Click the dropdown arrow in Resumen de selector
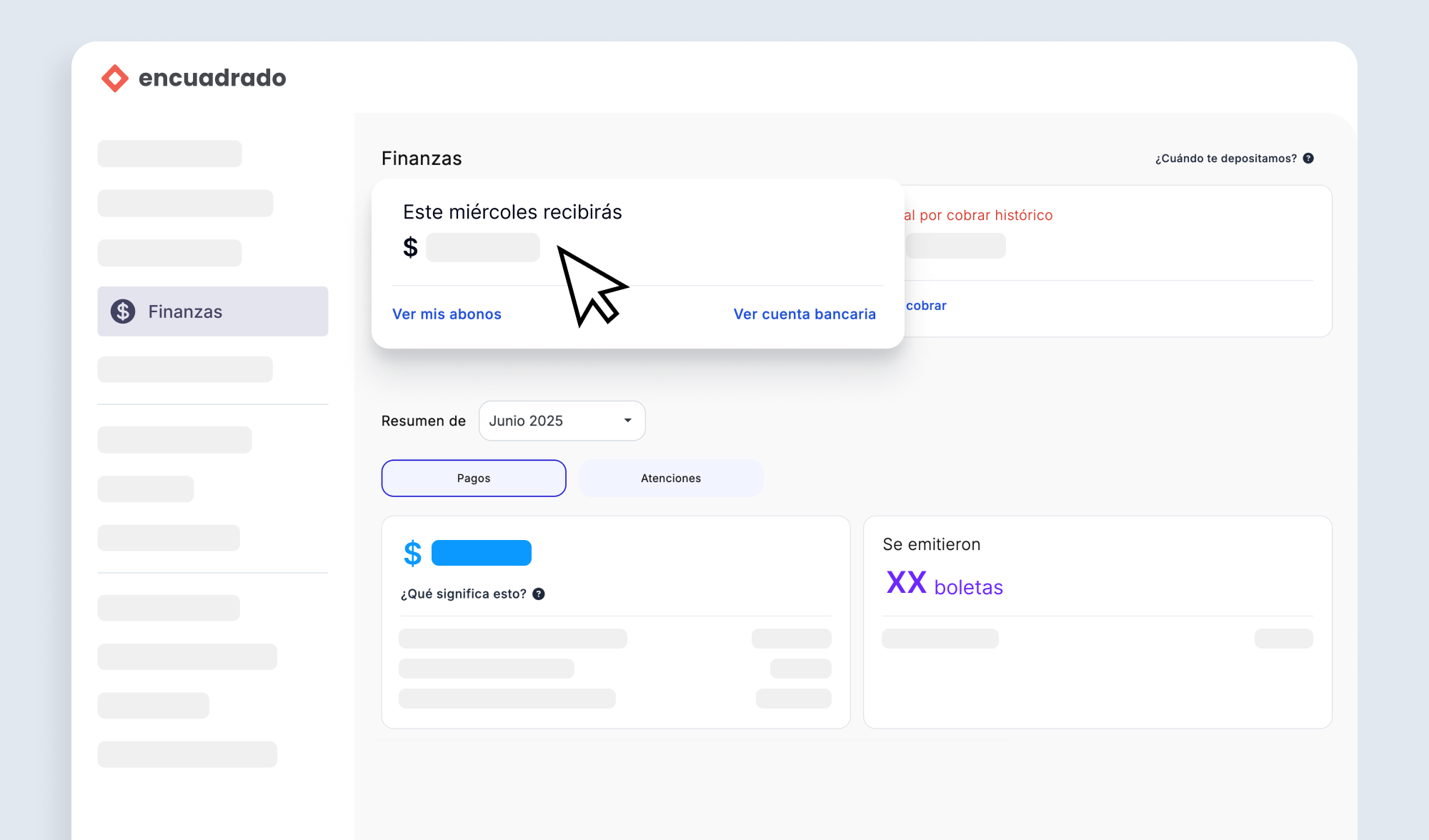Image resolution: width=1429 pixels, height=840 pixels. coord(627,421)
